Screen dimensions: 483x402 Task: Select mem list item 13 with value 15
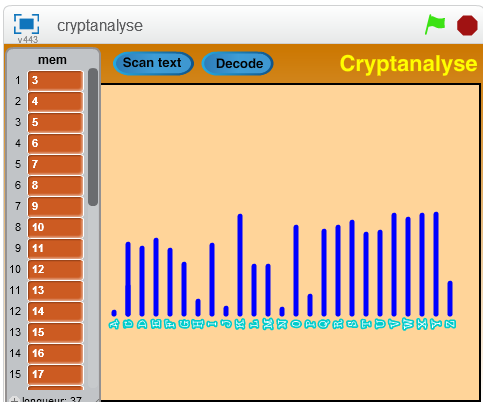pos(55,332)
